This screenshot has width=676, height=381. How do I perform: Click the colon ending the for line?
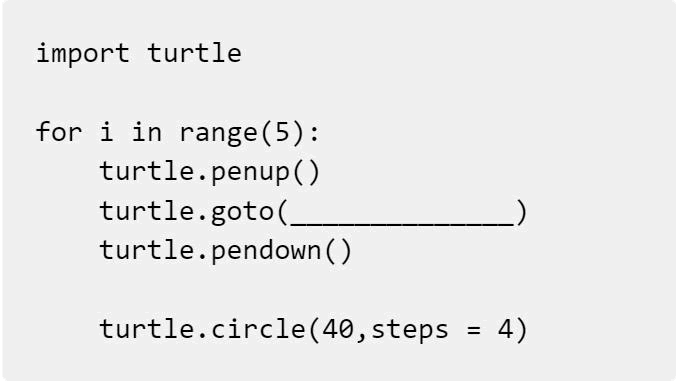tap(314, 134)
